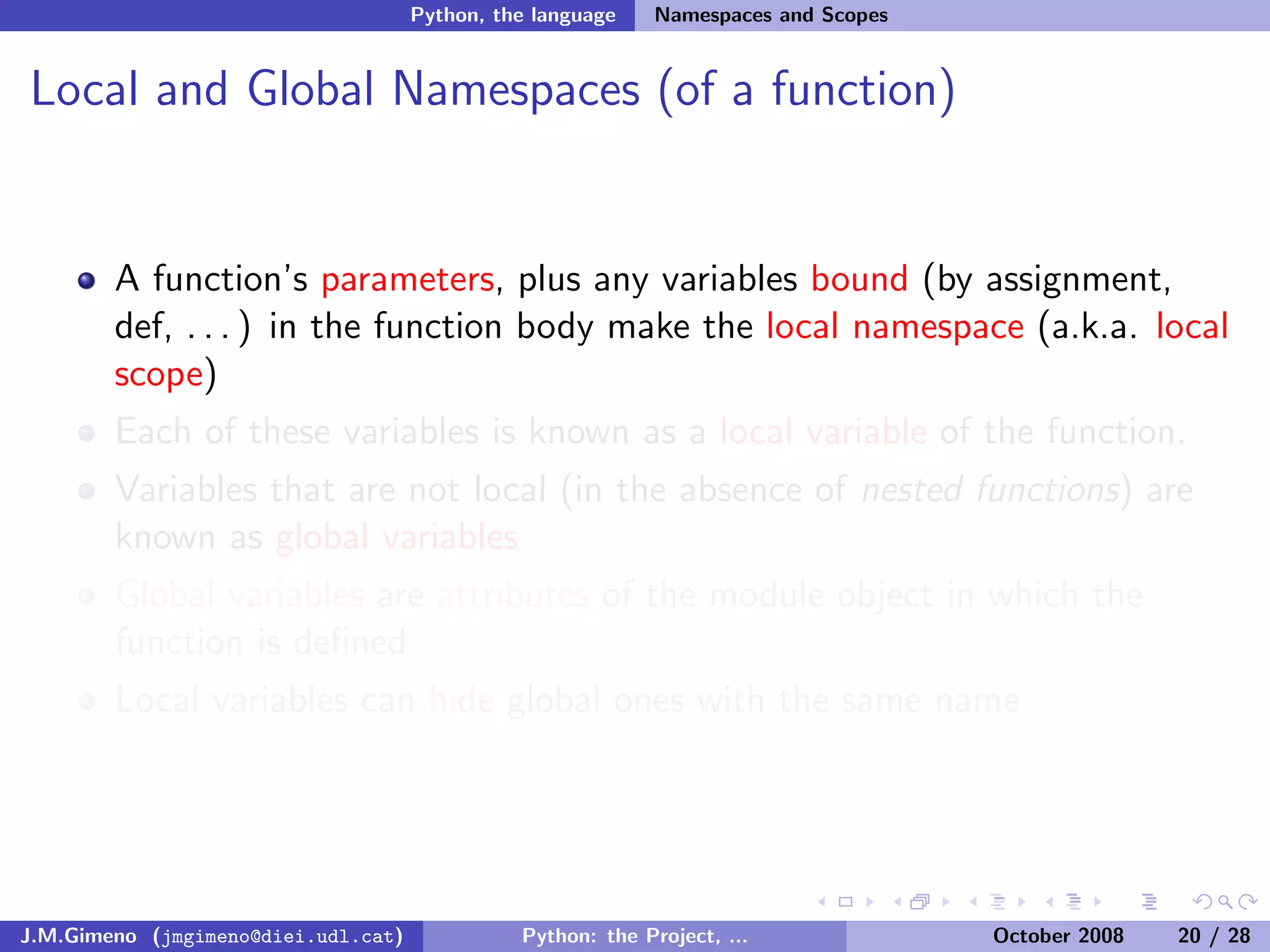Click the go-forward redo arrow icon
This screenshot has width=1270, height=952.
tap(1248, 902)
